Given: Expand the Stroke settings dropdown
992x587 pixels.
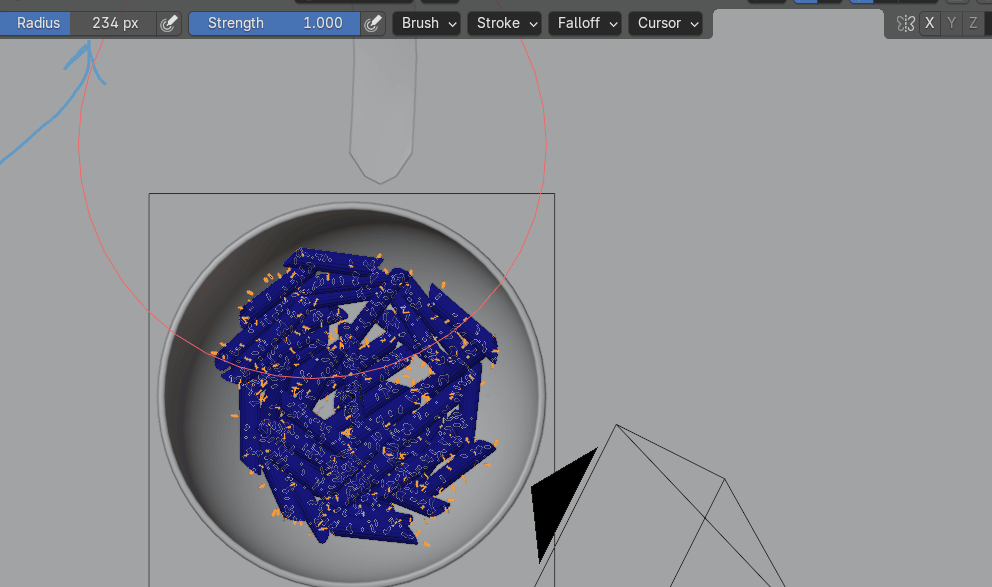Looking at the screenshot, I should 505,23.
